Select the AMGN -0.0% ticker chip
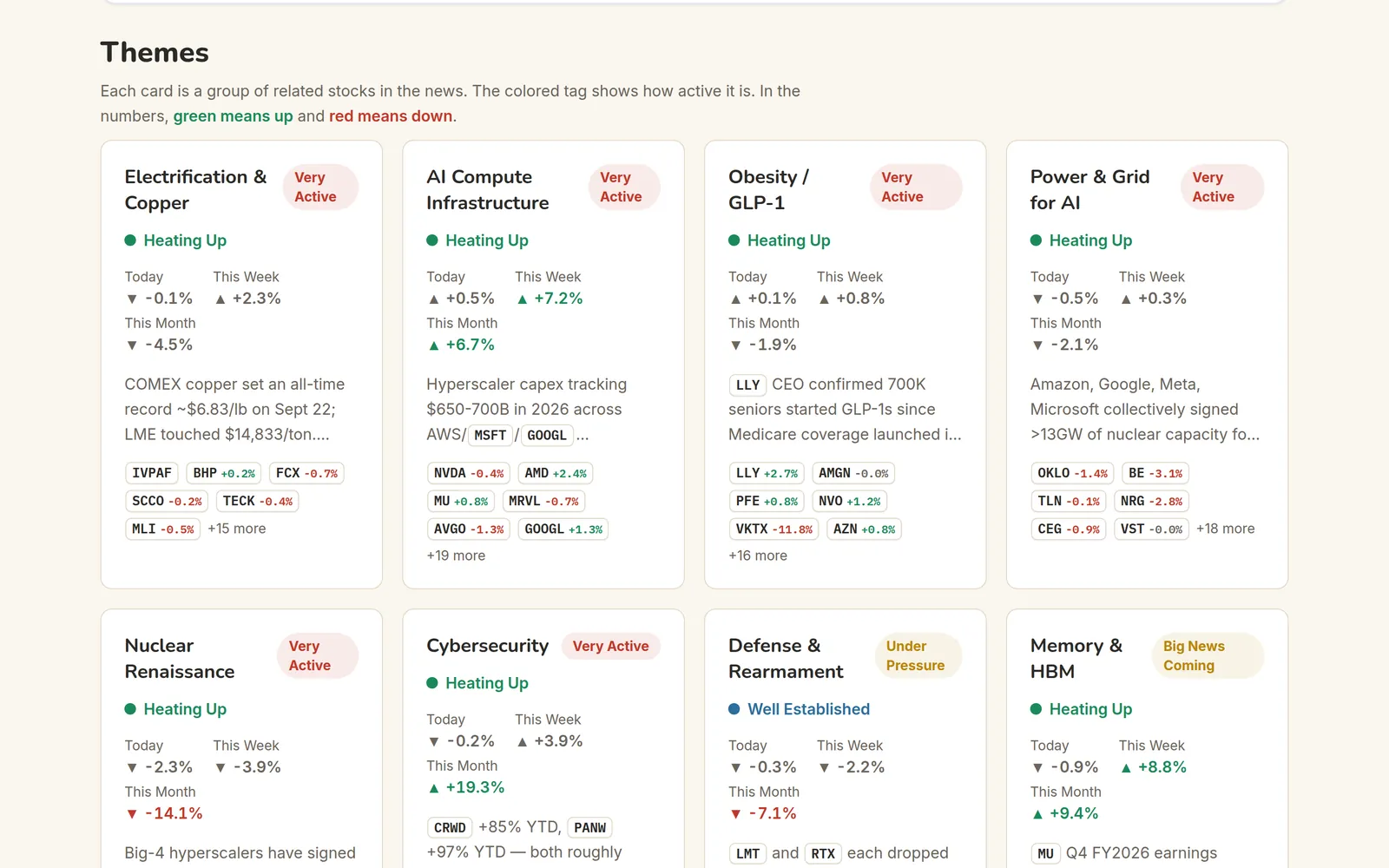 (x=853, y=473)
